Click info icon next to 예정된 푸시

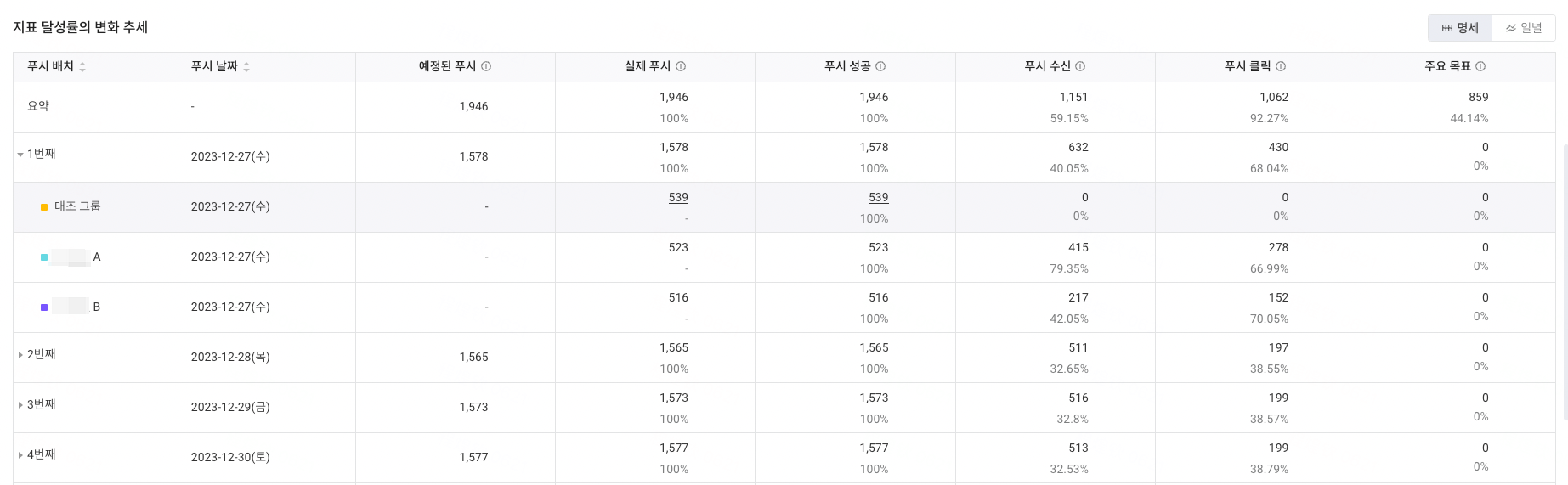(486, 66)
